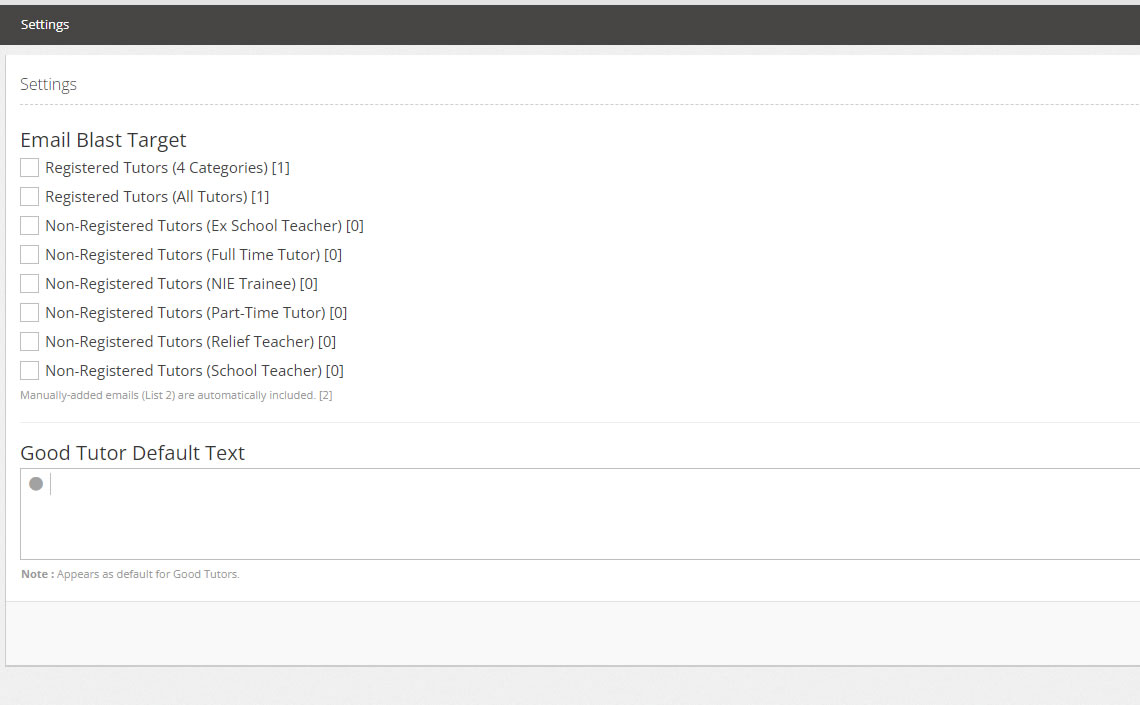The height and width of the screenshot is (705, 1140).
Task: Open Settings in the dark top bar
Action: (45, 25)
